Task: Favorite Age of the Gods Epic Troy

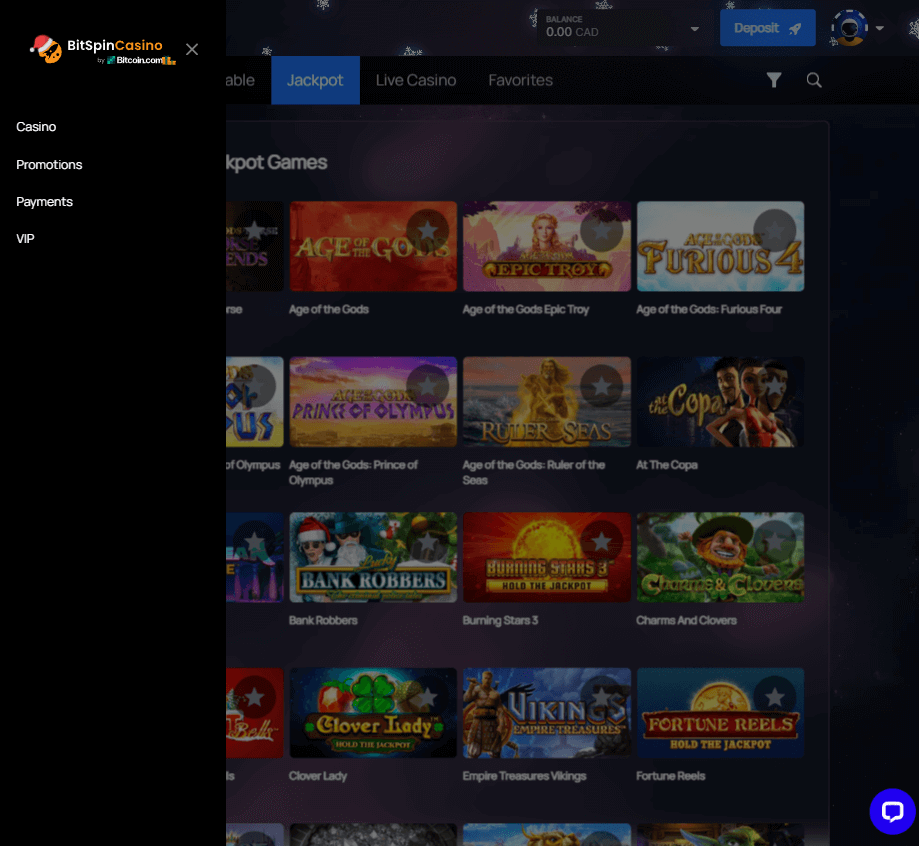Action: point(601,230)
